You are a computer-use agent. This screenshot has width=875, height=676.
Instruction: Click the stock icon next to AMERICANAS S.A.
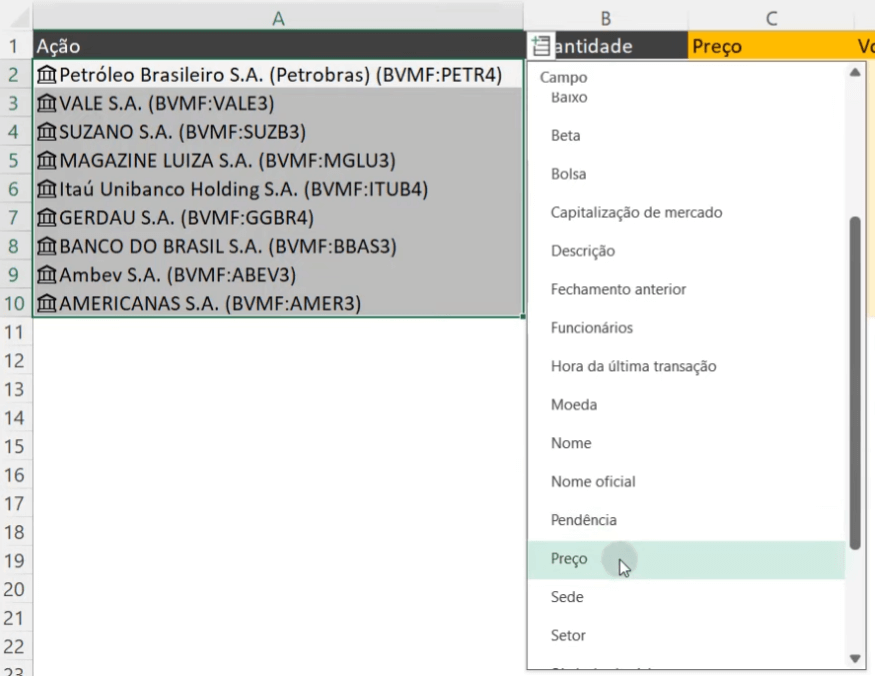point(47,304)
